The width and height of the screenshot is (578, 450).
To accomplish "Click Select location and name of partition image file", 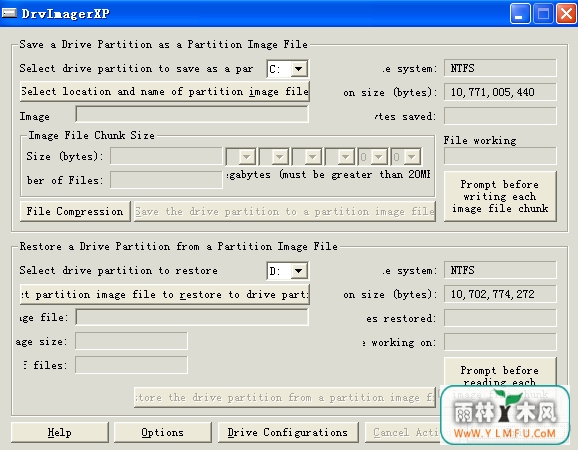I will 164,91.
